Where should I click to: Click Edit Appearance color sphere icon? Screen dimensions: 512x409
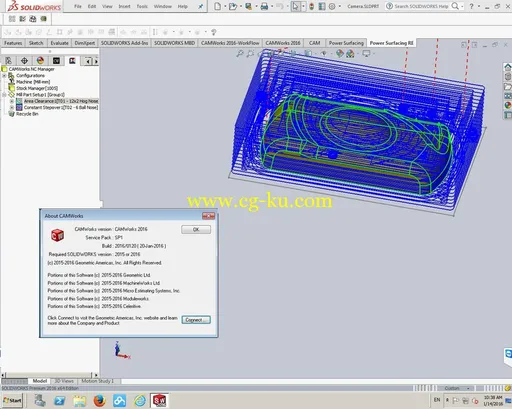(x=340, y=53)
